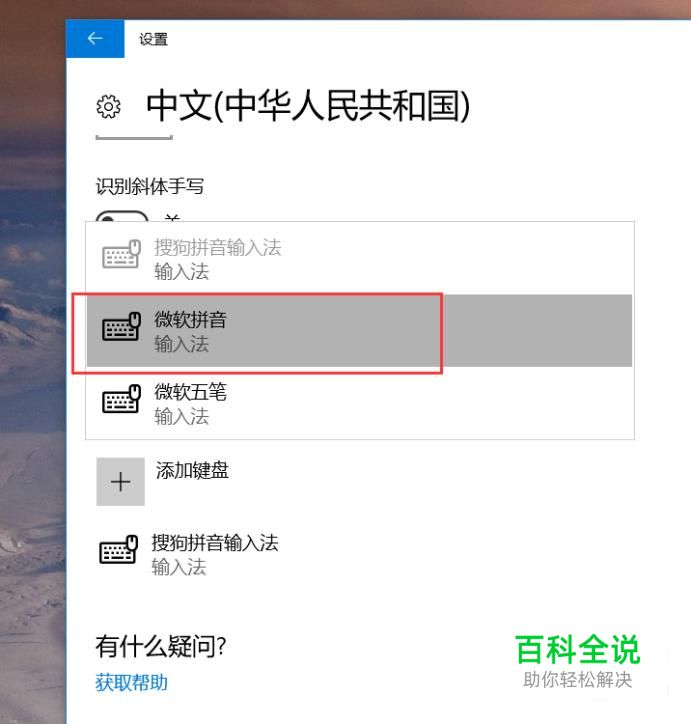Click the plus icon for 添加键盘

click(x=120, y=482)
